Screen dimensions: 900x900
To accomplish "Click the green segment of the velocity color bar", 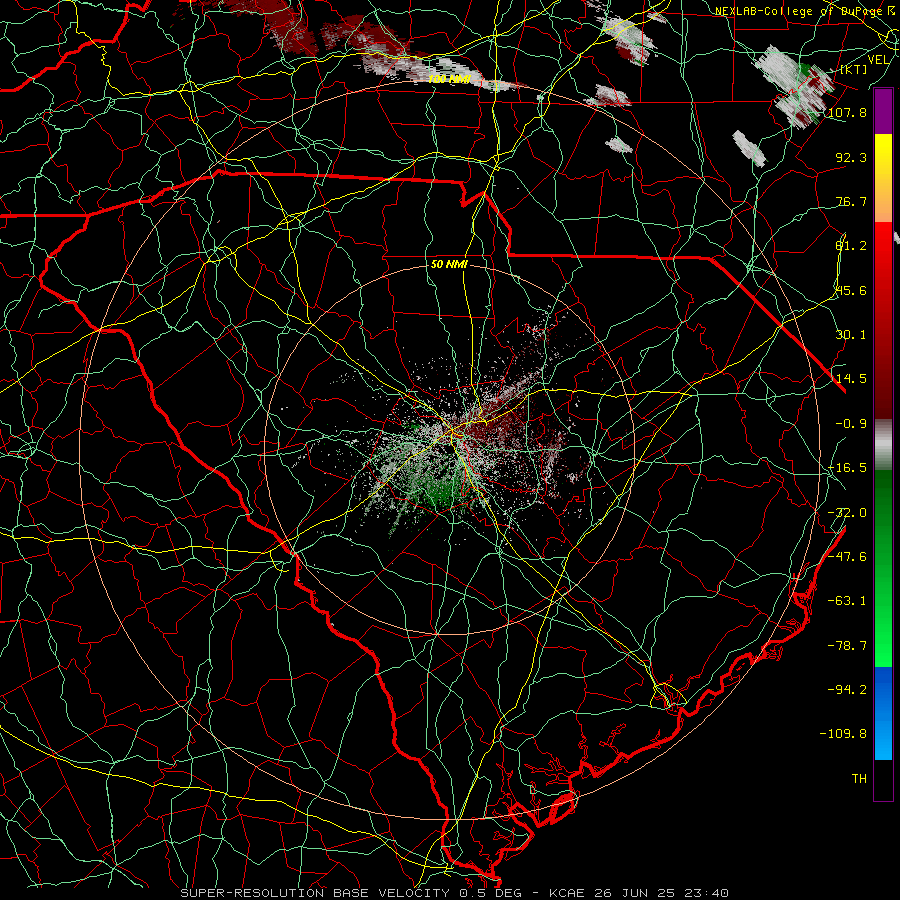I will coord(883,568).
